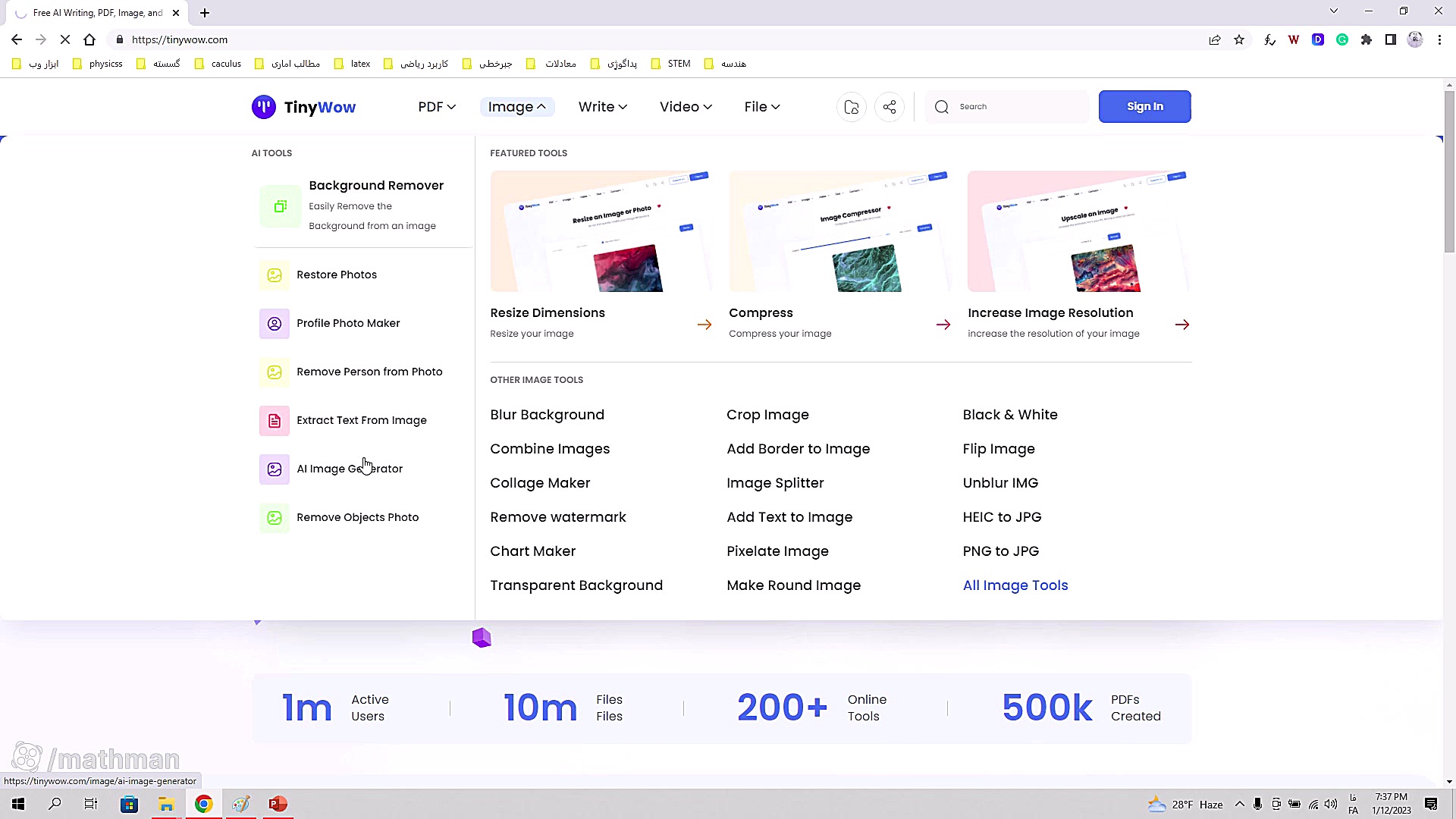Open PowerPoint from the taskbar
Screen dimensions: 1456x819
(x=278, y=804)
